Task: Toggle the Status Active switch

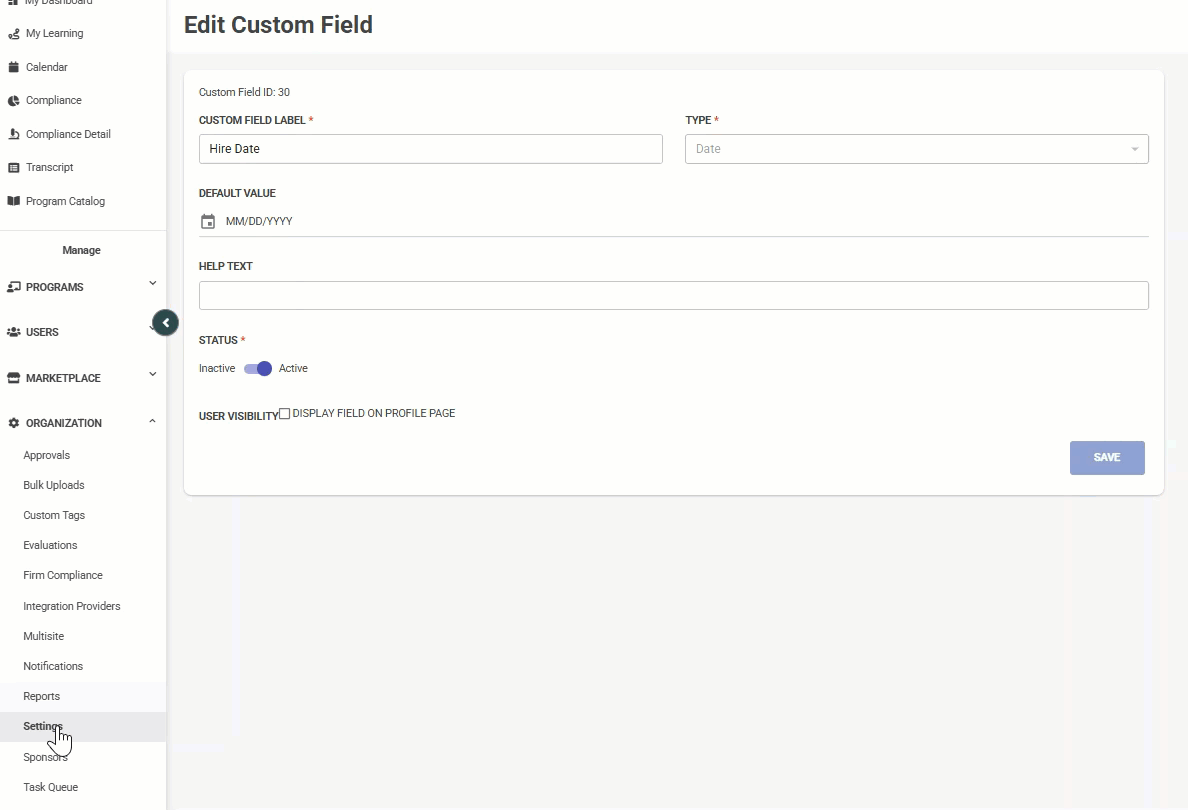Action: click(258, 369)
